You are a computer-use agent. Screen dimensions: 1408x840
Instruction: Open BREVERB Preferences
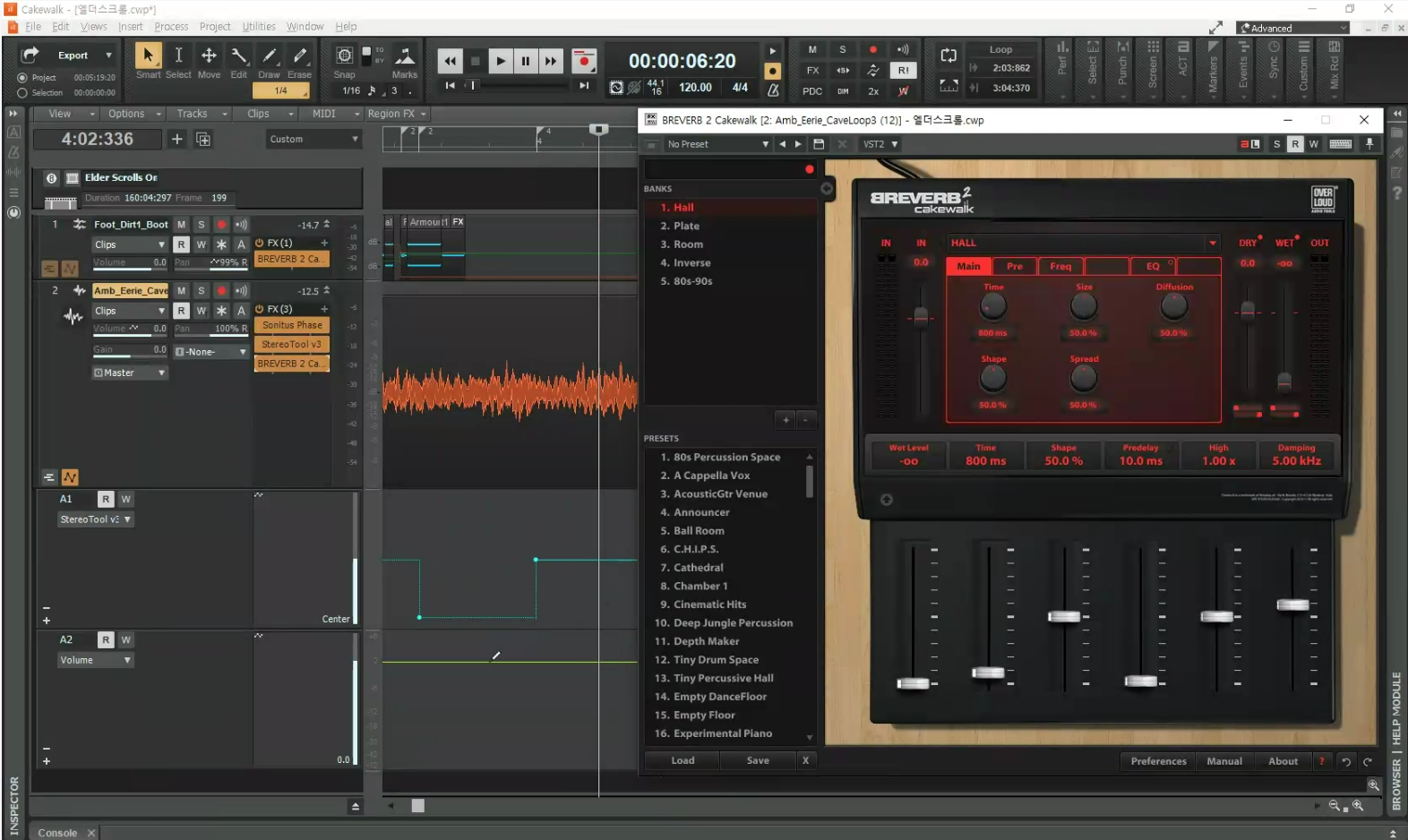coord(1158,761)
